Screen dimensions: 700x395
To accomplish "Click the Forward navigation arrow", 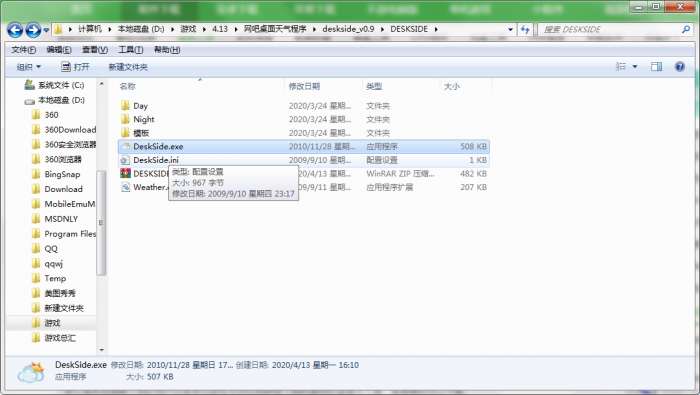I will [x=33, y=30].
